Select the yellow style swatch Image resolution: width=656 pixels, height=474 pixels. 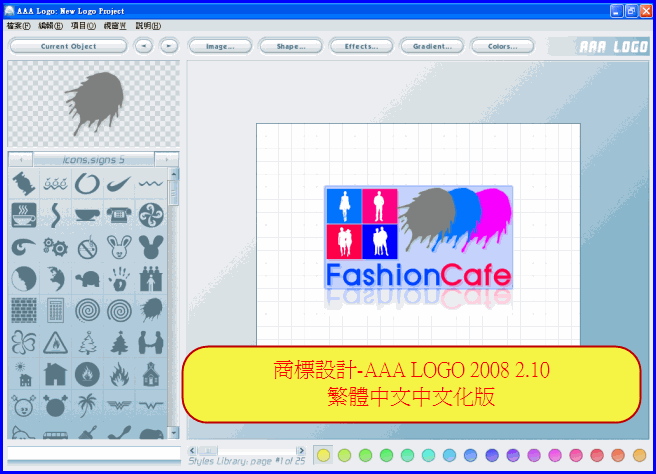323,456
